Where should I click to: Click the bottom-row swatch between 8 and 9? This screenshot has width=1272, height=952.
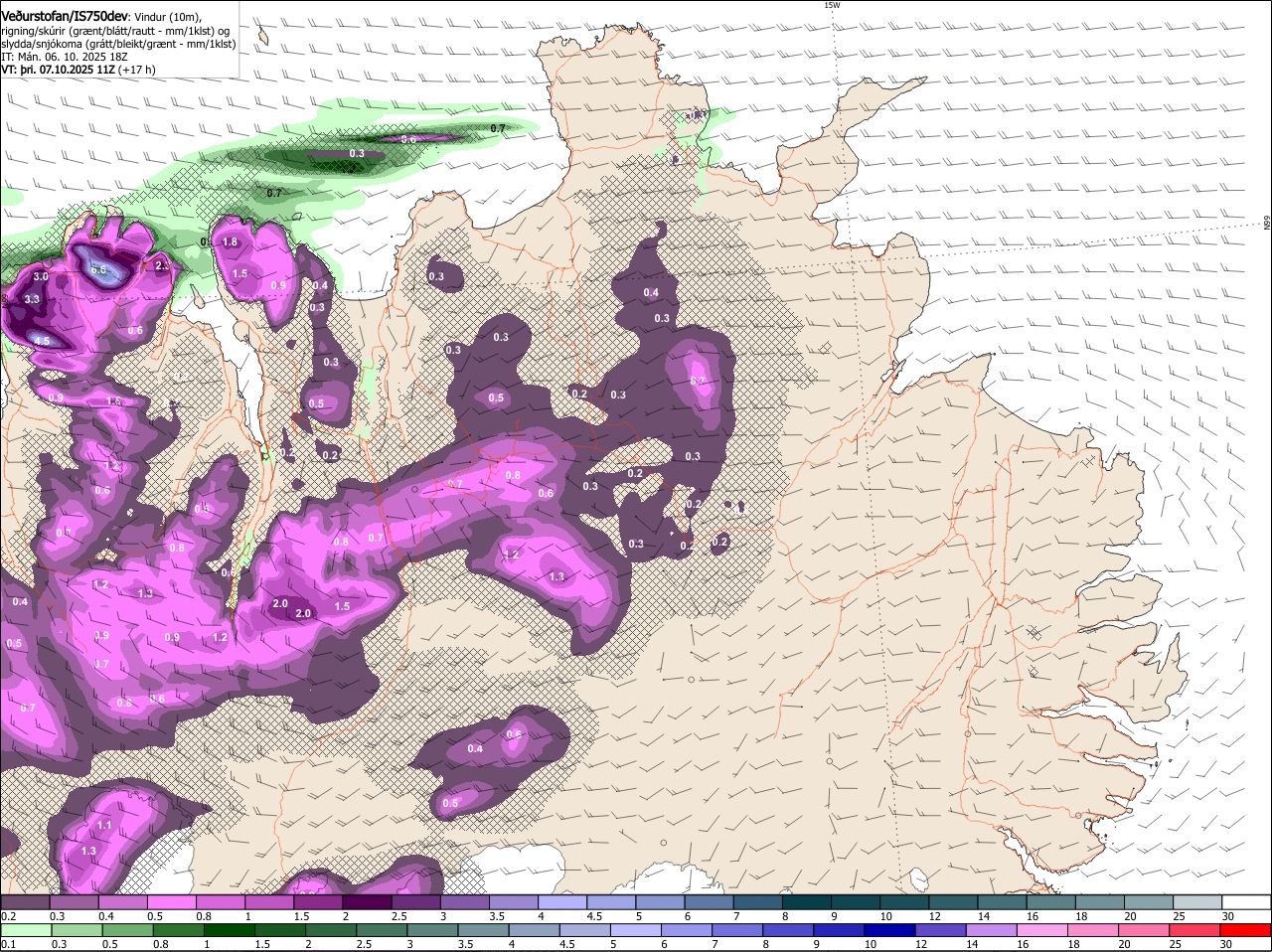click(x=790, y=930)
